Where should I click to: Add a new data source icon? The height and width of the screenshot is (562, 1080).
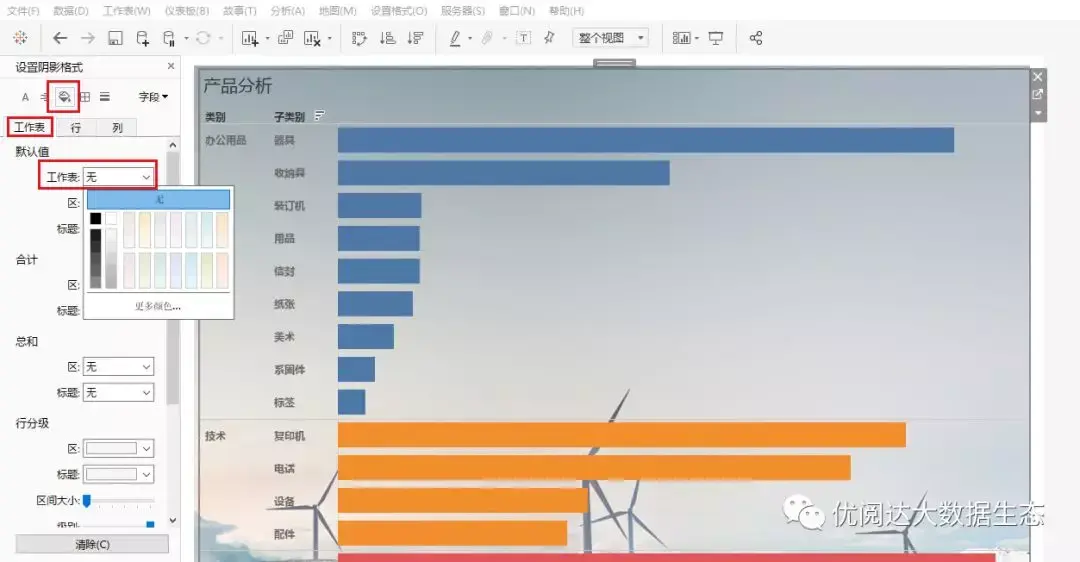(x=143, y=39)
